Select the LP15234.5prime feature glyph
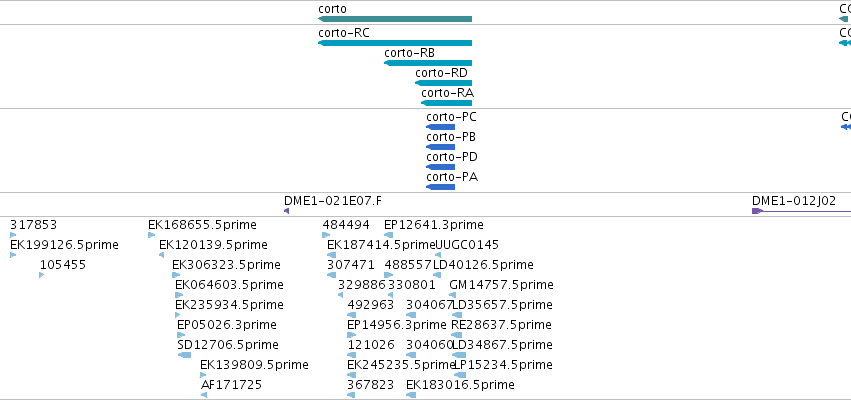This screenshot has height=400, width=851. click(459, 376)
